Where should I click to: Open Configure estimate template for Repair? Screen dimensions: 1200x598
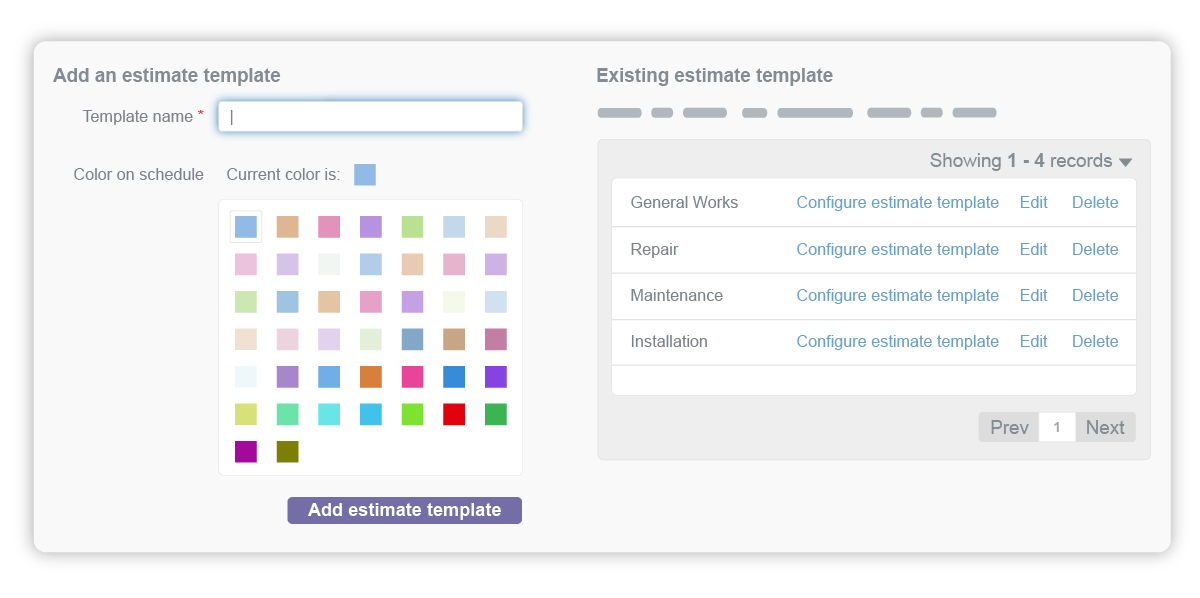pyautogui.click(x=897, y=249)
